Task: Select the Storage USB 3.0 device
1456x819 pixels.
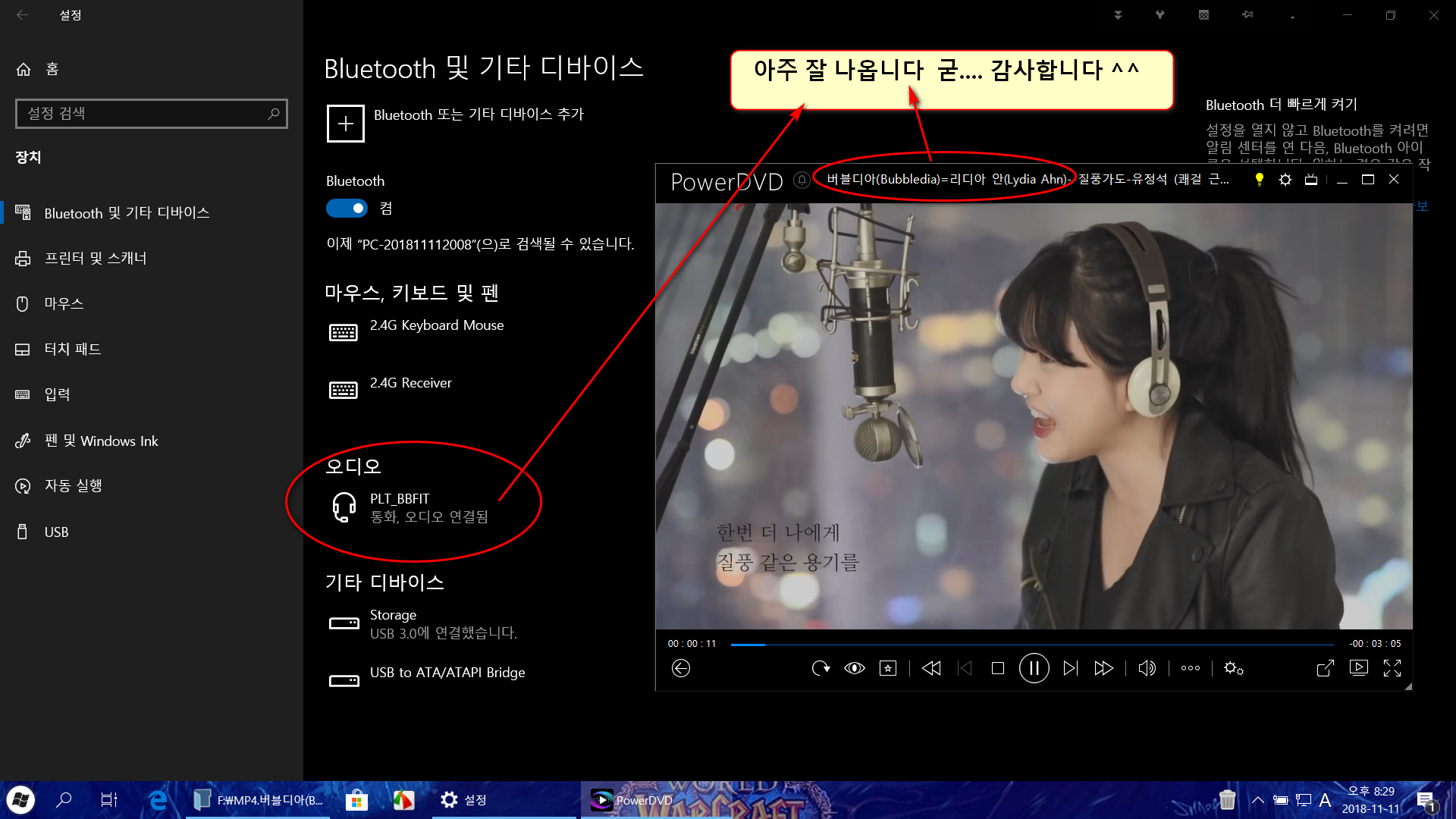Action: pos(422,623)
